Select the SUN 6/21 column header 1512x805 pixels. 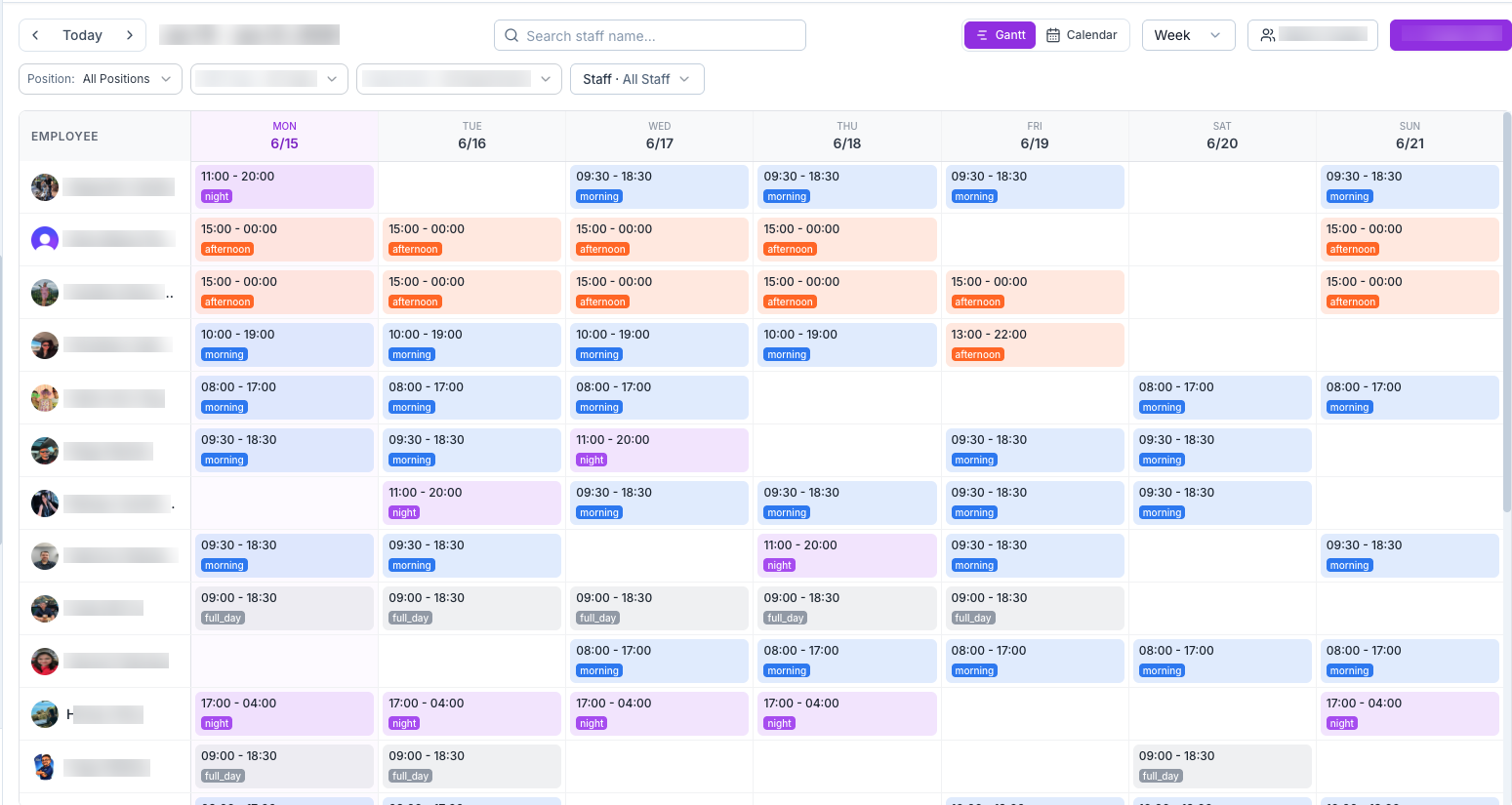1410,136
